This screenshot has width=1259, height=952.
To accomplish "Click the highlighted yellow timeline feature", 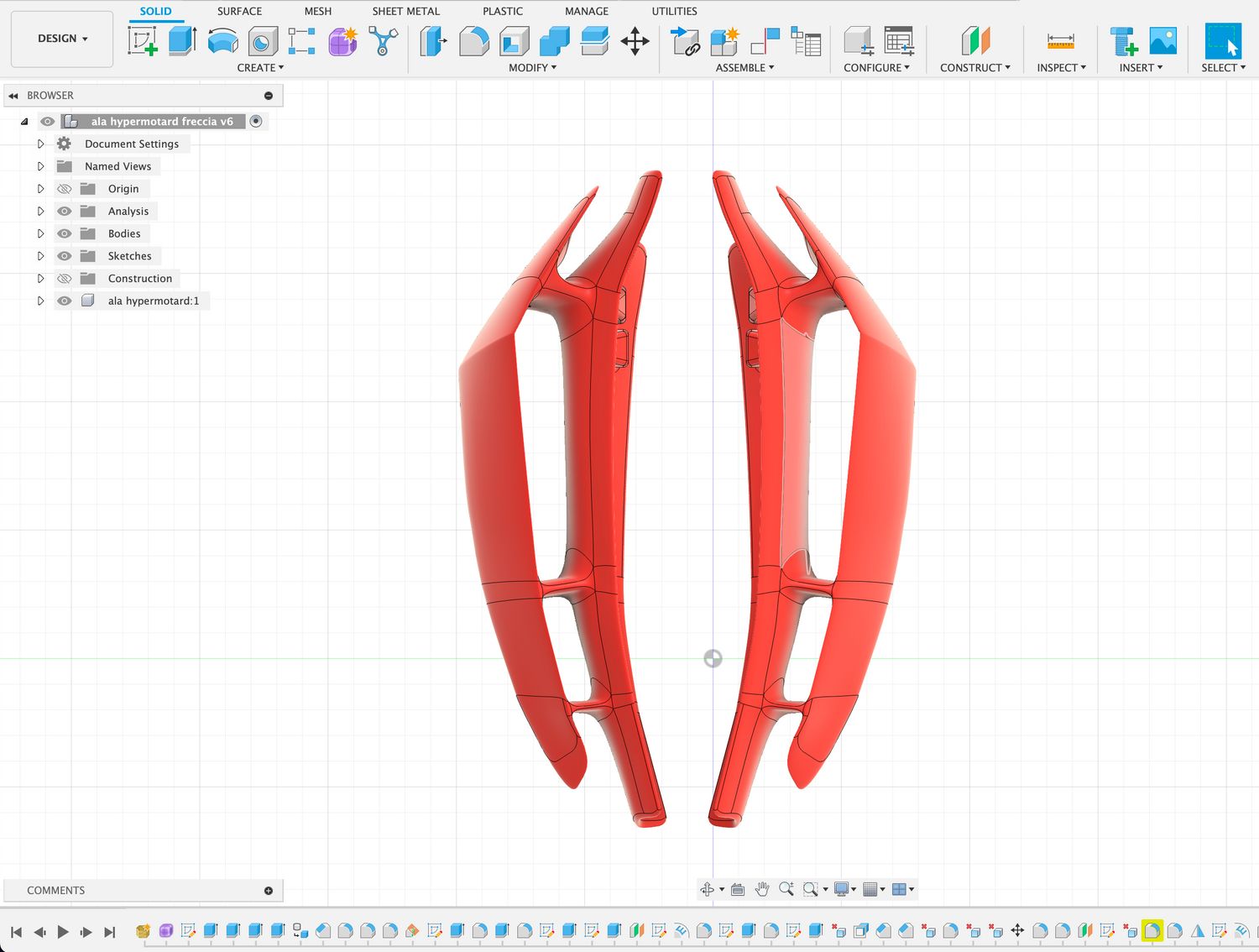I will tap(1152, 930).
